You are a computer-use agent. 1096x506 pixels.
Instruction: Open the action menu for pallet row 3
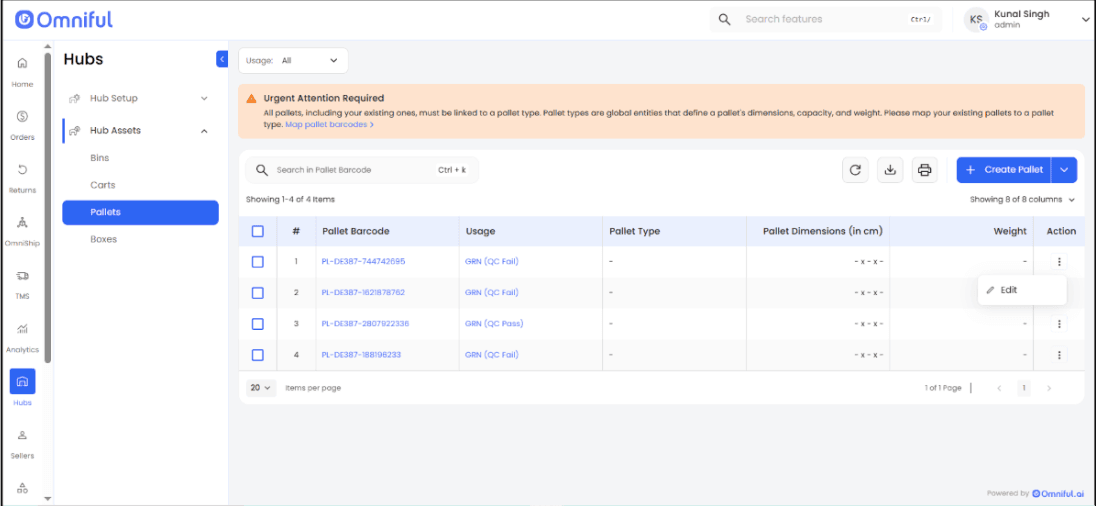click(x=1059, y=324)
